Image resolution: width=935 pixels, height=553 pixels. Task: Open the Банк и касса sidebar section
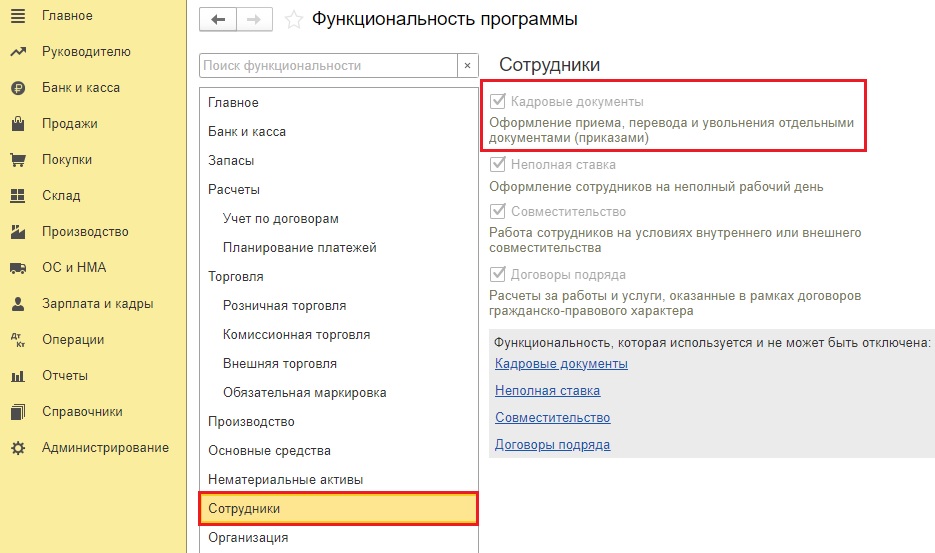click(81, 88)
